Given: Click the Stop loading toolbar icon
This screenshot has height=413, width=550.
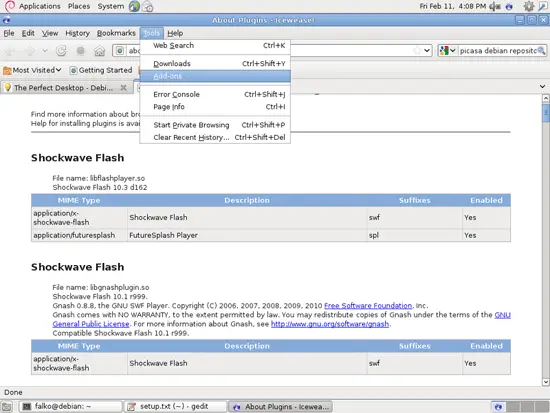Looking at the screenshot, I should [81, 51].
